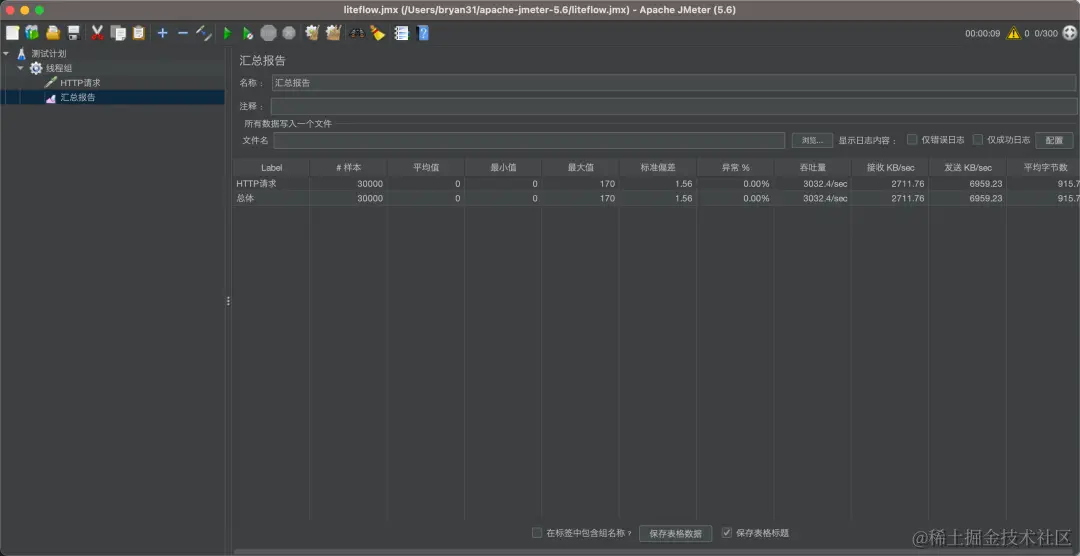Uncheck 保存表格标题 checkbox

pos(727,533)
